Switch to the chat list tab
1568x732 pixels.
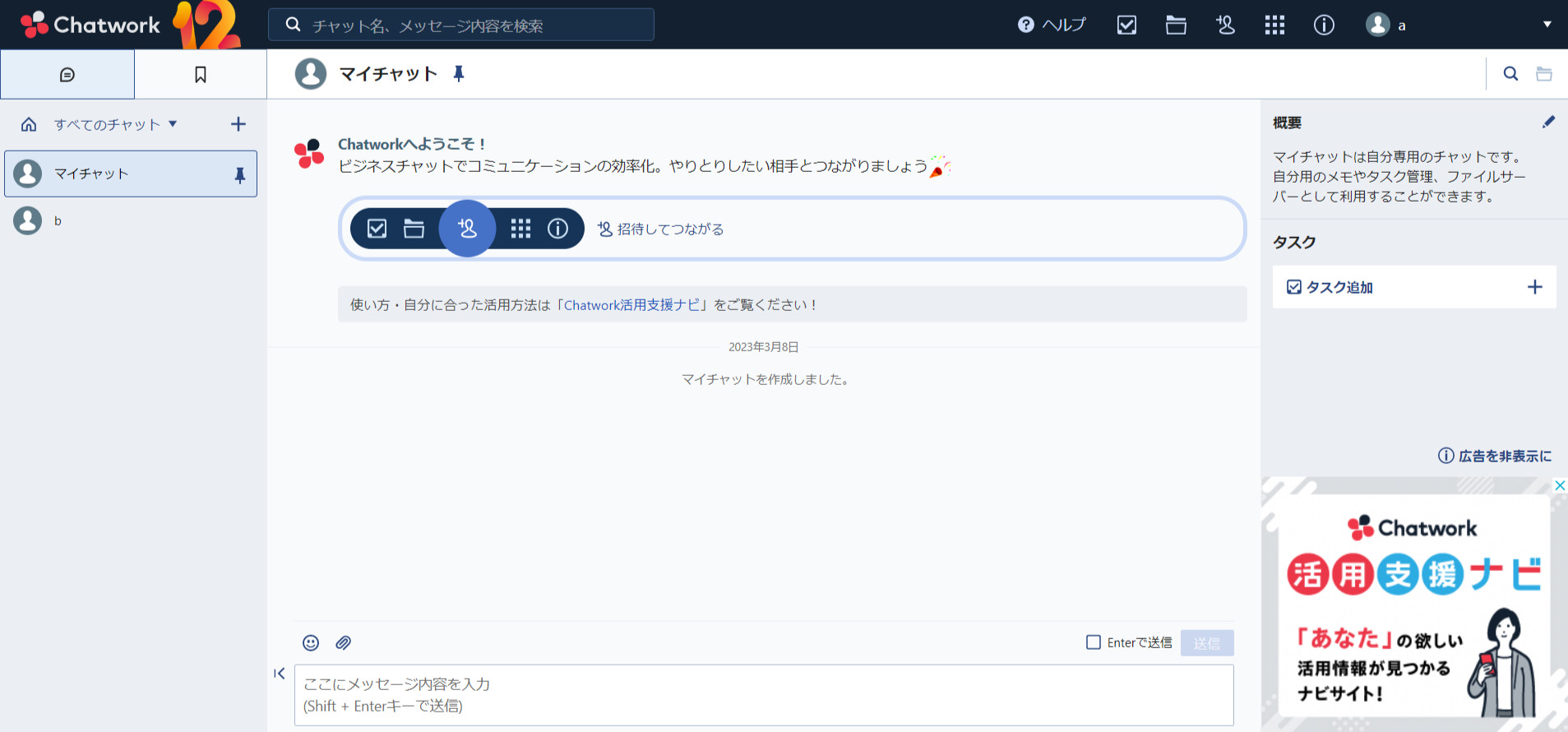click(67, 74)
